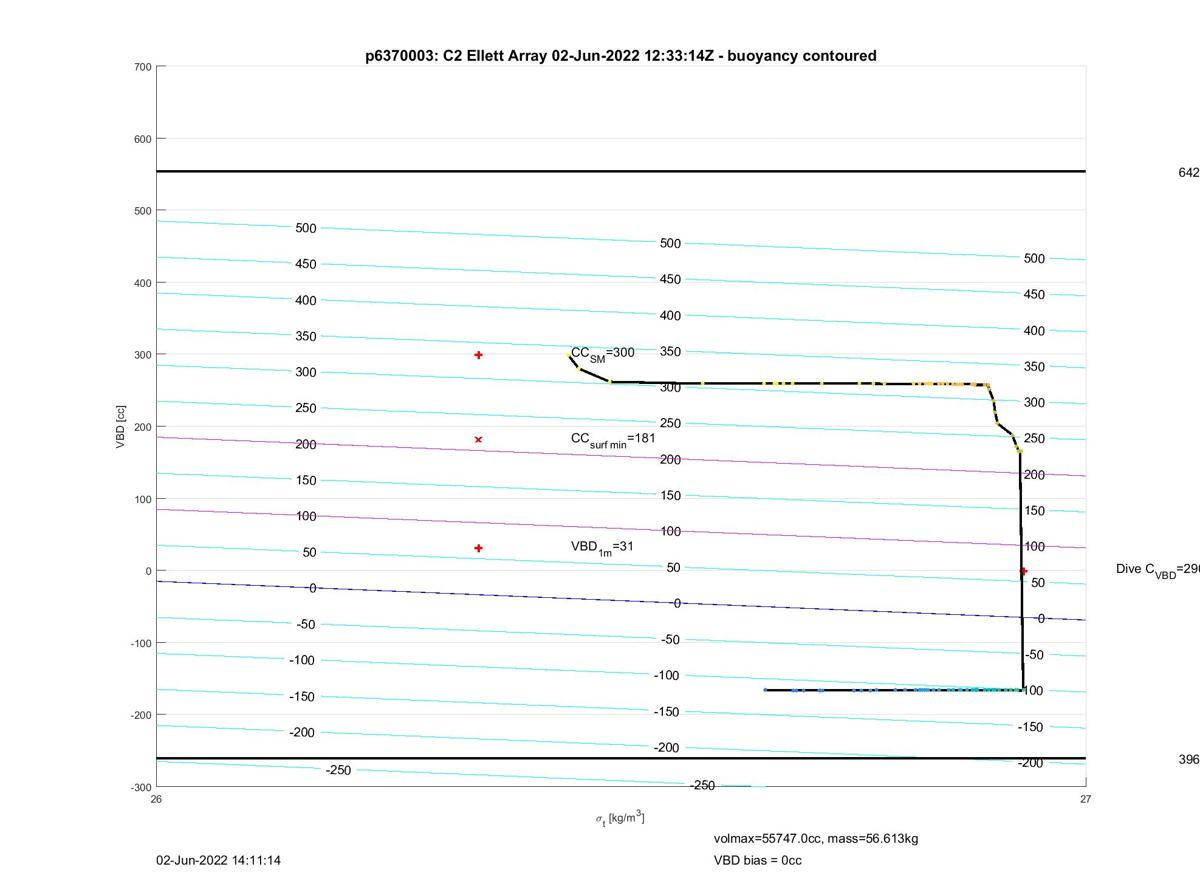
Task: Select the 'volmax=55747.0cc, mass=56.613kg' text
Action: point(816,838)
